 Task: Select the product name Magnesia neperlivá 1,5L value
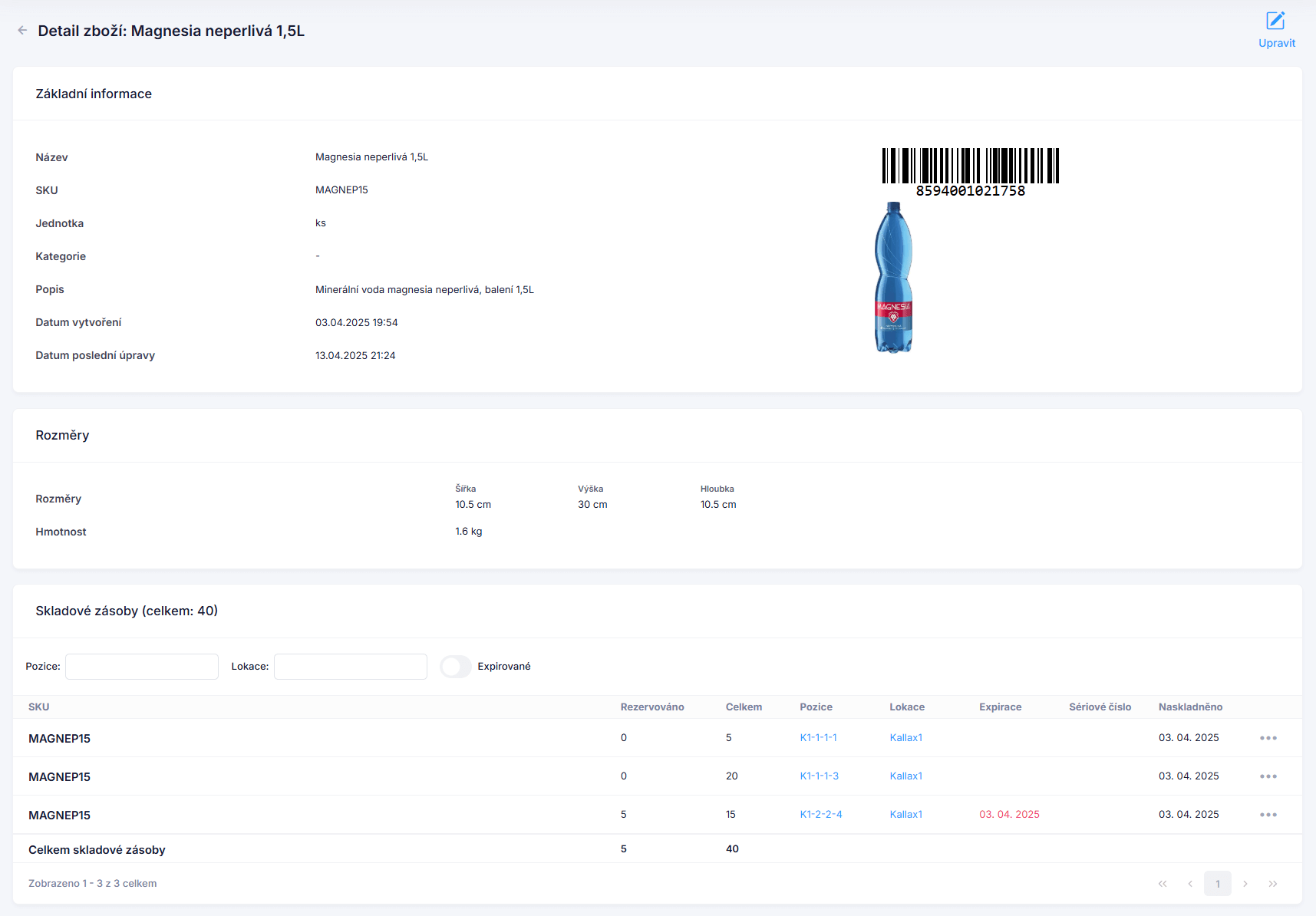tap(372, 157)
